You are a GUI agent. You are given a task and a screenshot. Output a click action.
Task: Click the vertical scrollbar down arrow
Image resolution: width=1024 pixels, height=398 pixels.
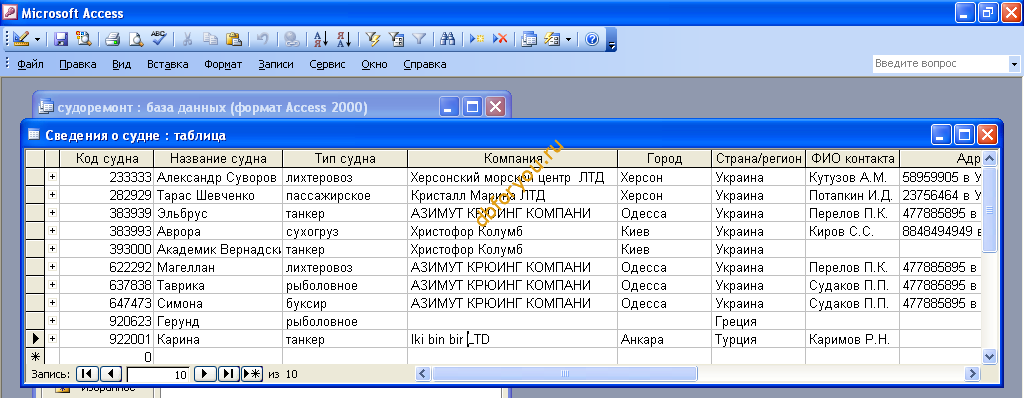coord(989,356)
